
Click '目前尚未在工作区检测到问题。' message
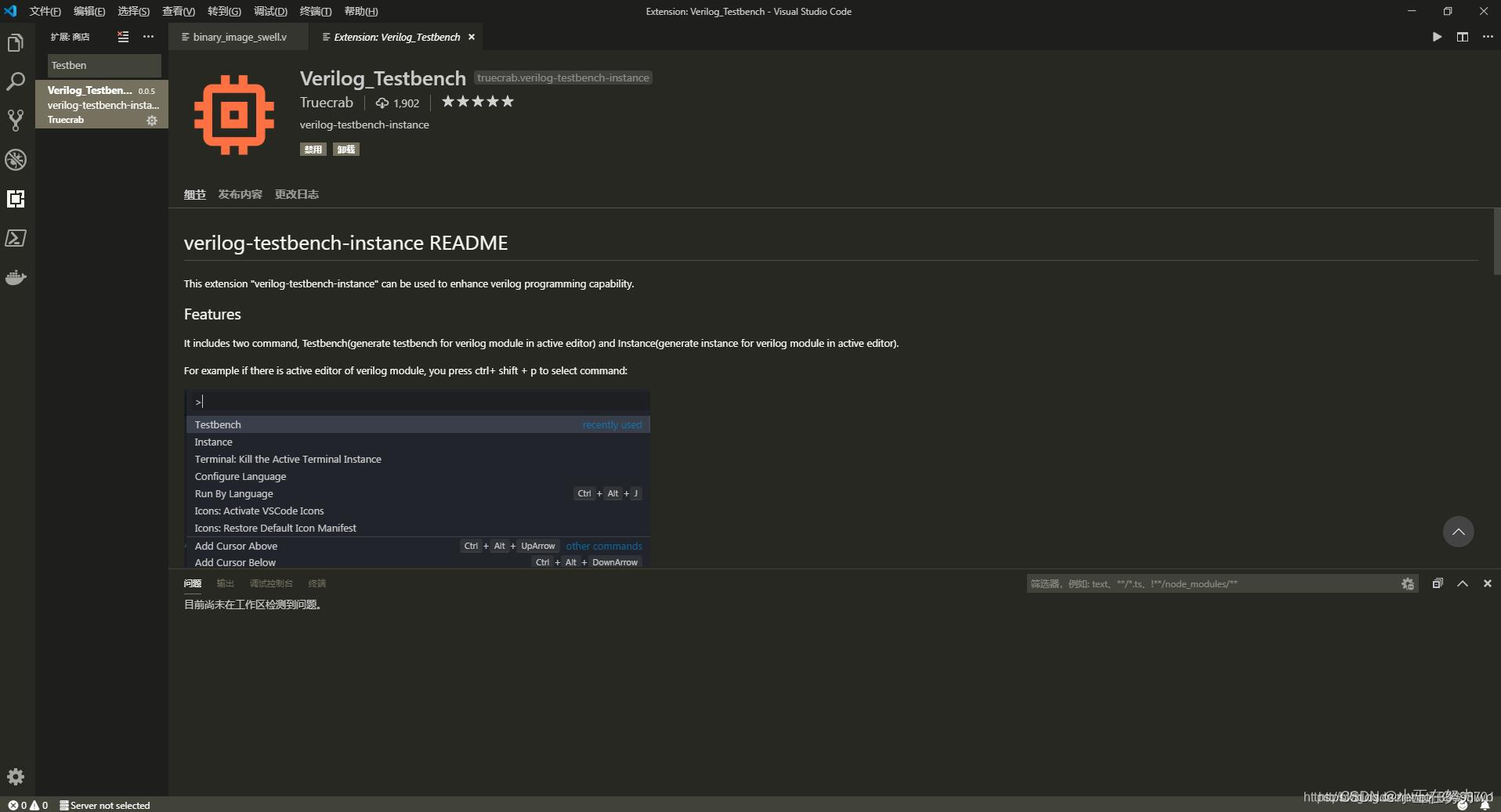coord(252,604)
